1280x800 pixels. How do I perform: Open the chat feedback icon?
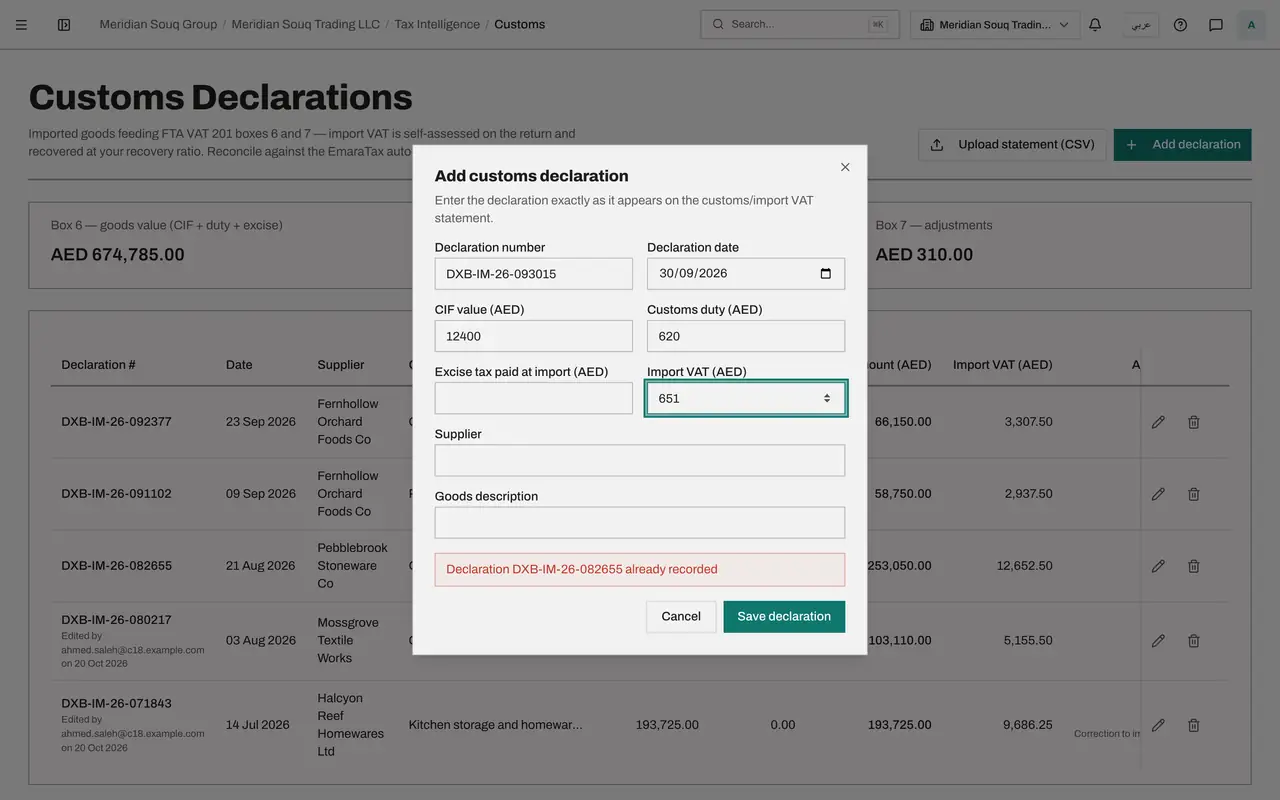pos(1216,25)
